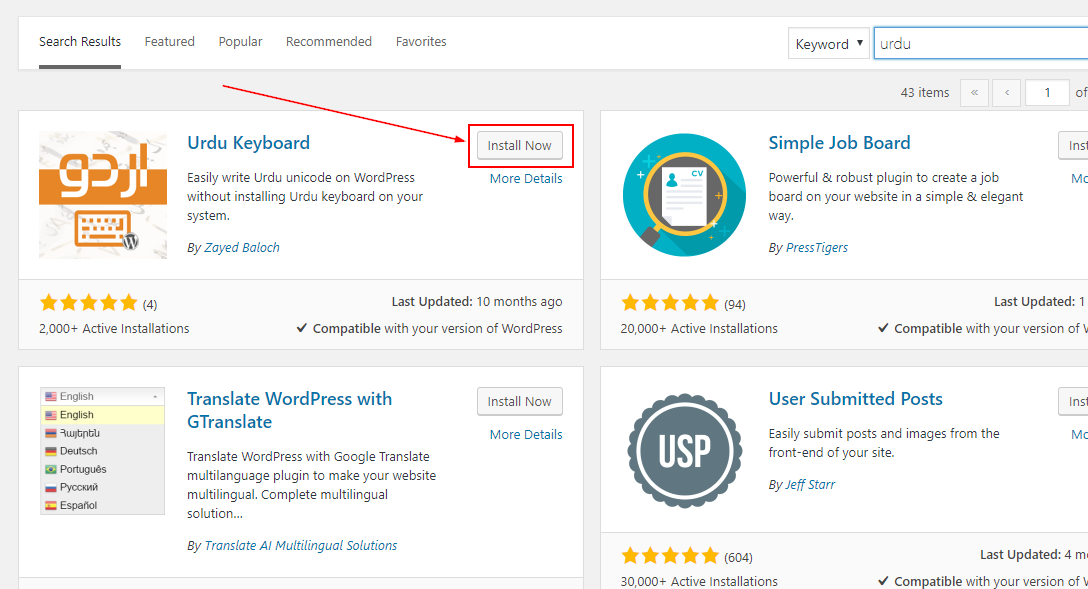Open the User Submitted Posts title

(x=856, y=399)
